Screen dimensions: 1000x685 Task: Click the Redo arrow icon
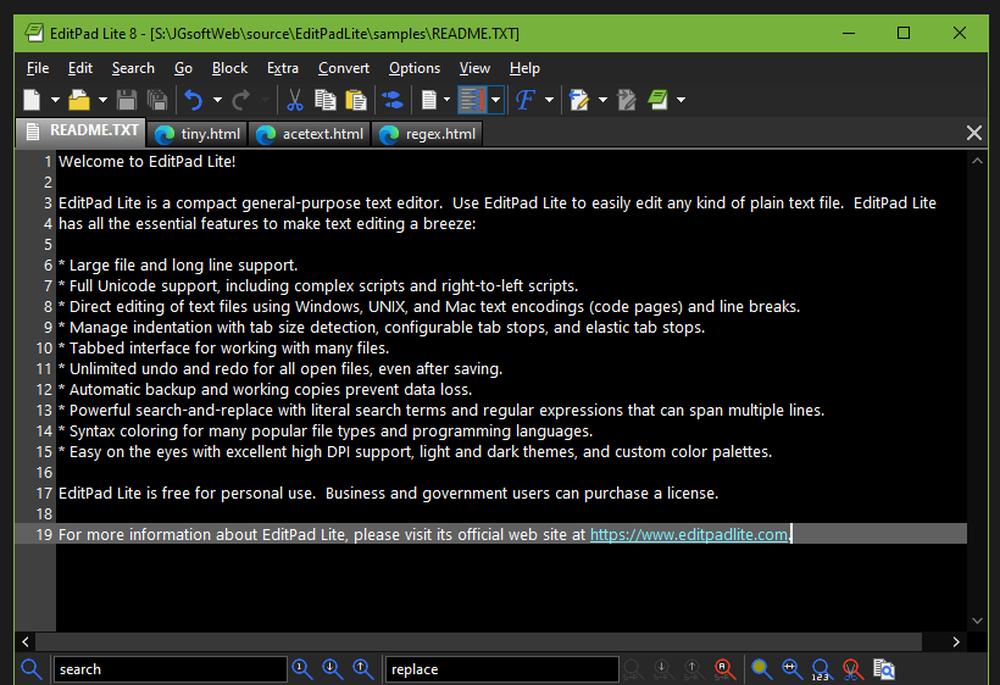[241, 100]
